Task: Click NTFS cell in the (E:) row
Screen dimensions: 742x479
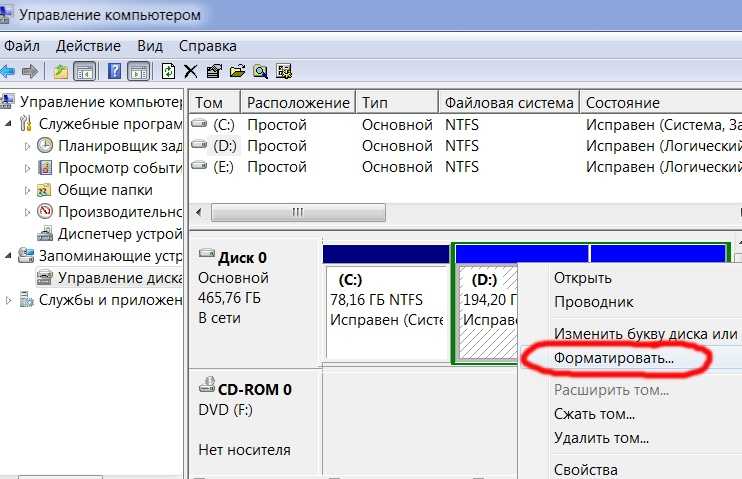Action: pyautogui.click(x=462, y=167)
